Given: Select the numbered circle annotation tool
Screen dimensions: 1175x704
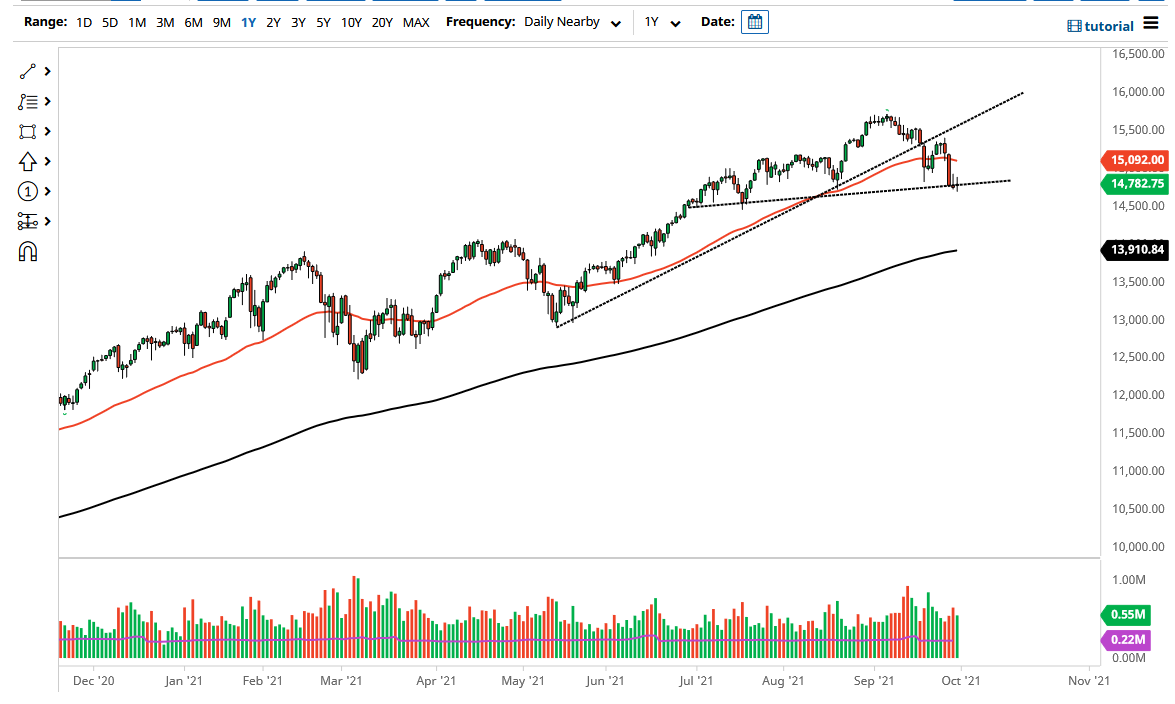Looking at the screenshot, I should pyautogui.click(x=27, y=192).
